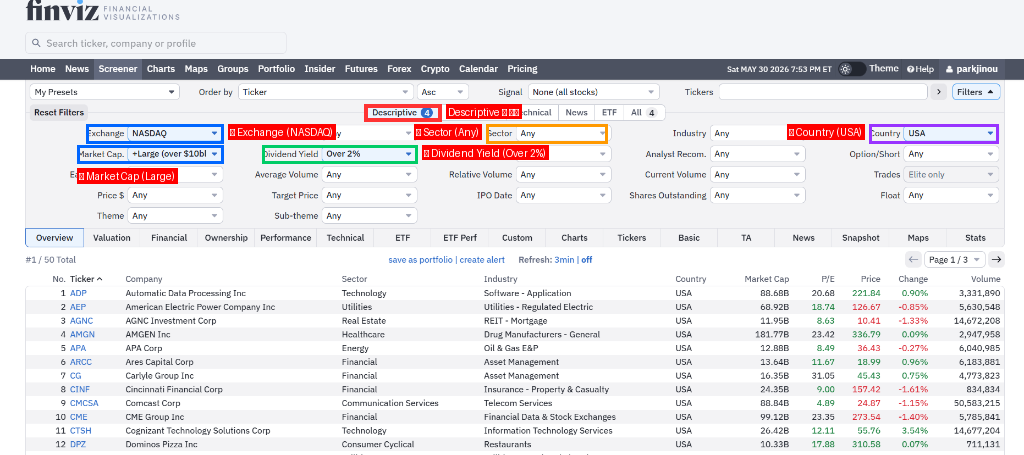Open the Page 1 / 3 selector

point(955,260)
